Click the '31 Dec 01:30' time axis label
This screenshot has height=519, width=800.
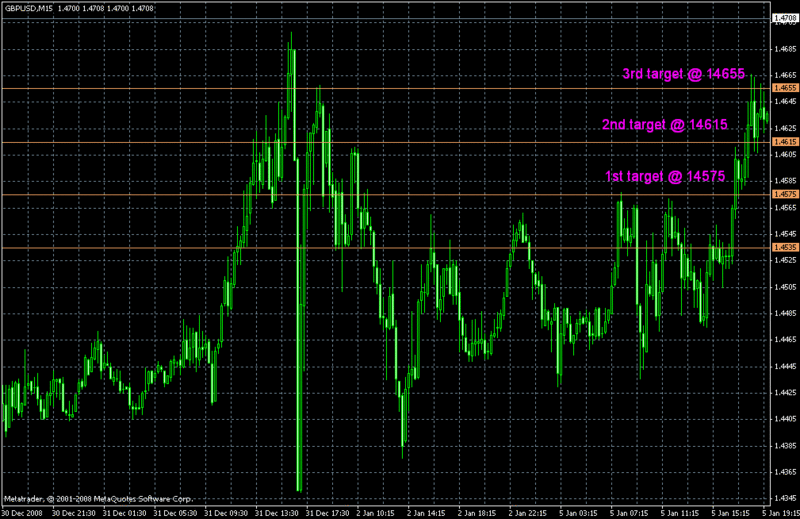[124, 513]
